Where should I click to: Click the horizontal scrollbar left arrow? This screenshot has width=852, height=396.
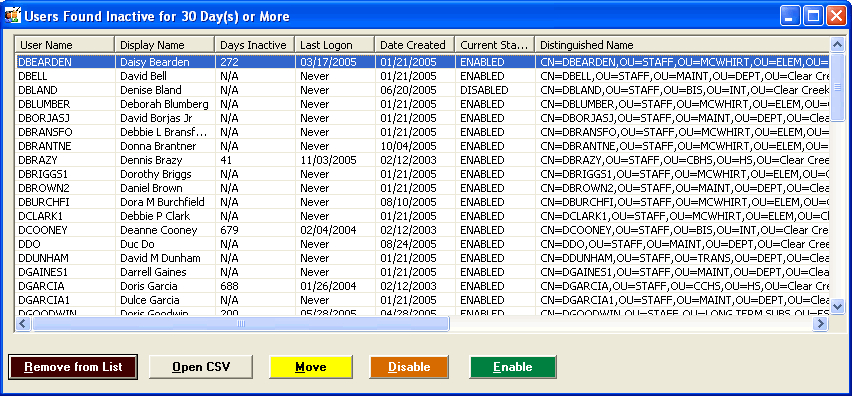point(23,324)
